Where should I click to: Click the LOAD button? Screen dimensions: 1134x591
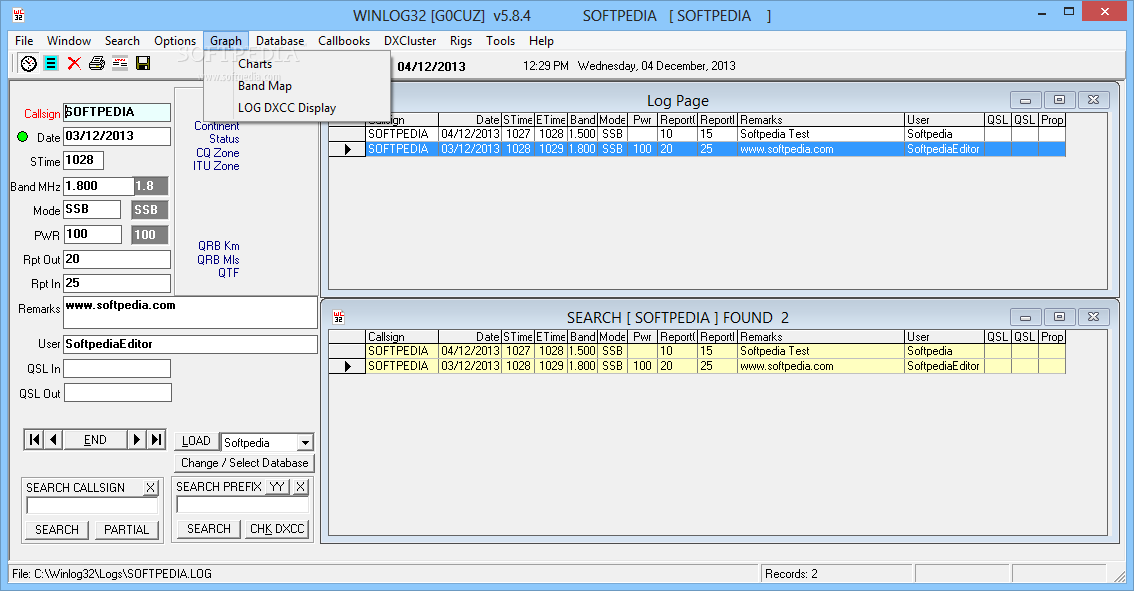click(196, 441)
